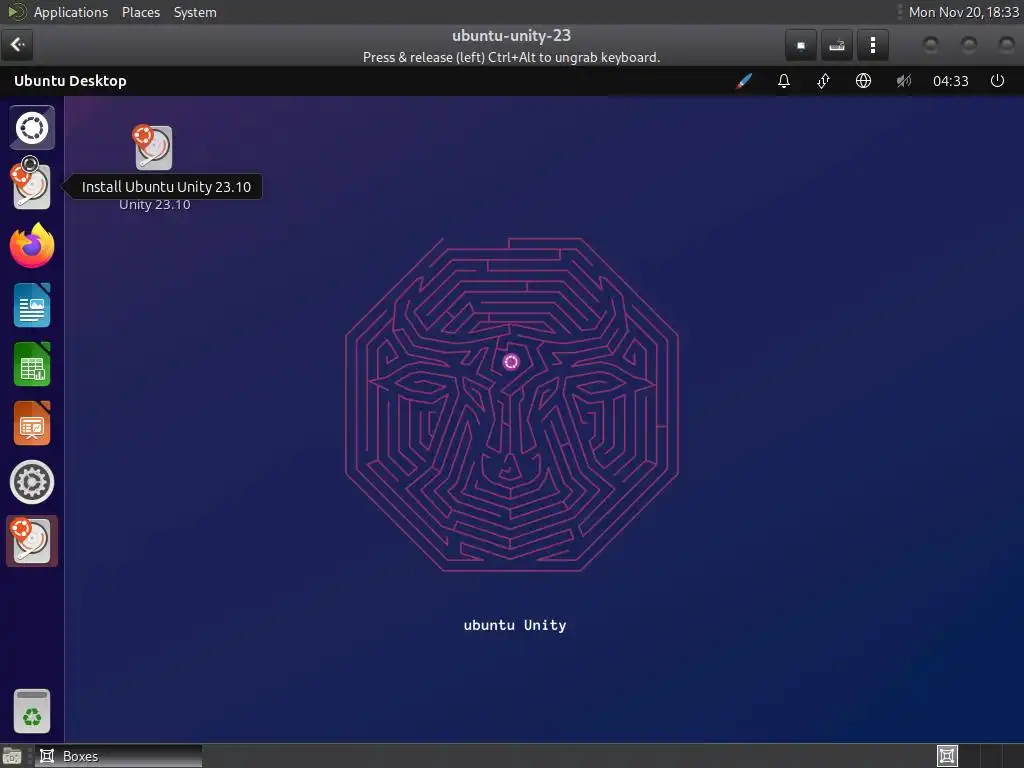Click the Ubuntu Desktop panel title
Viewport: 1024px width, 768px height.
click(x=70, y=81)
